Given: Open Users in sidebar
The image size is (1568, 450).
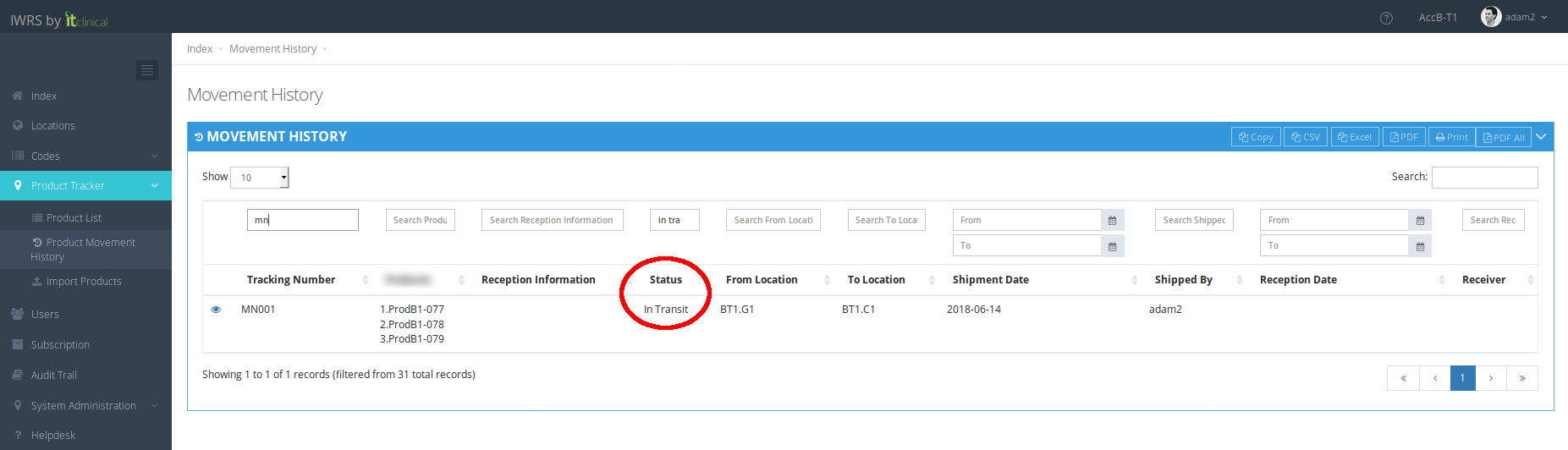Looking at the screenshot, I should click(85, 314).
